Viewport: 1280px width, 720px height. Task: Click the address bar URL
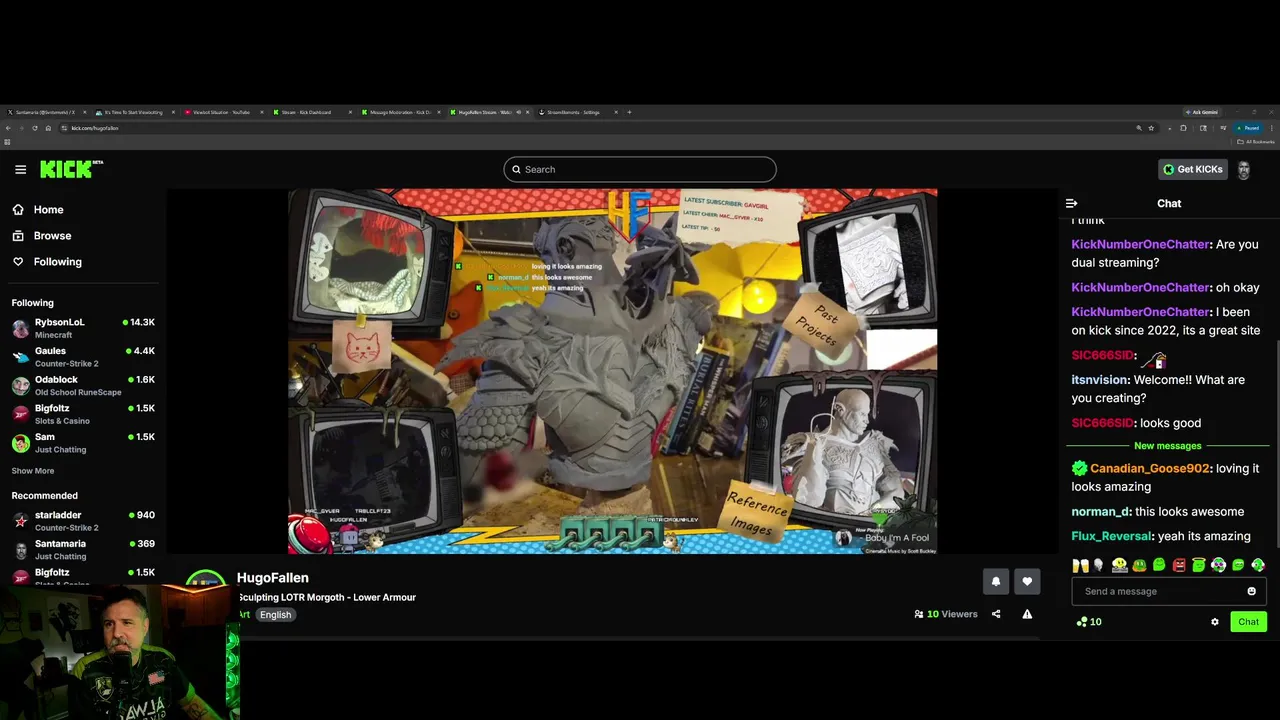tap(95, 128)
